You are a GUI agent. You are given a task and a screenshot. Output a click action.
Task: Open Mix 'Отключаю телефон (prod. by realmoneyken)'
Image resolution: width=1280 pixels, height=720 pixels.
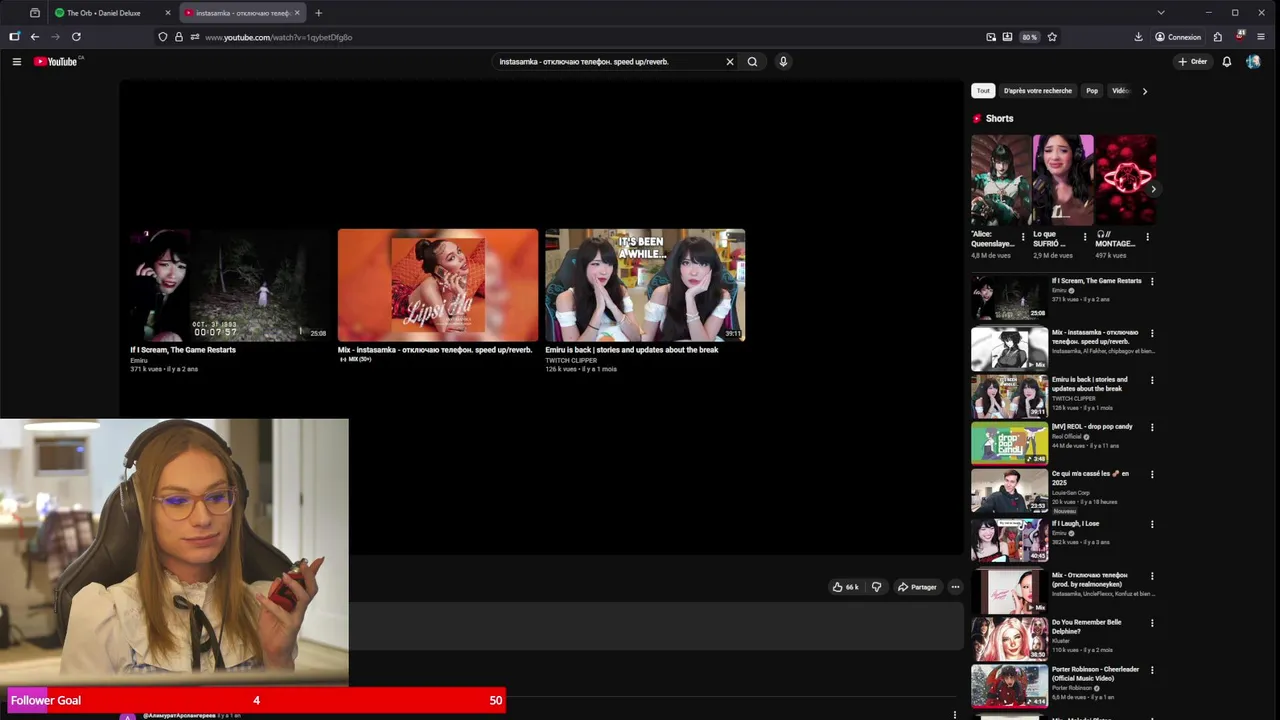1009,591
